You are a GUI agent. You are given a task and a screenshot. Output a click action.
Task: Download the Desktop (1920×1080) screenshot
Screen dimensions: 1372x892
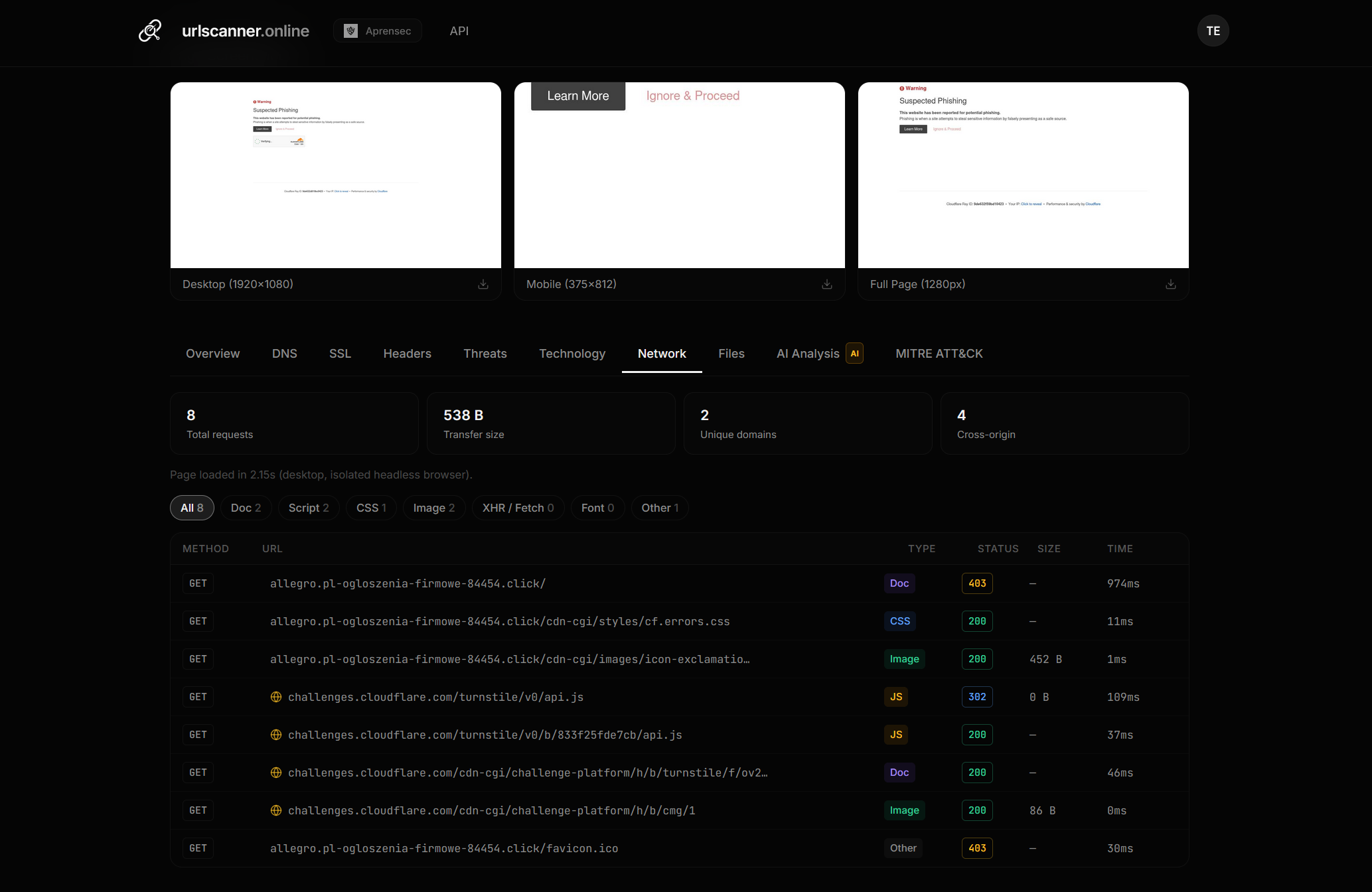click(x=483, y=283)
